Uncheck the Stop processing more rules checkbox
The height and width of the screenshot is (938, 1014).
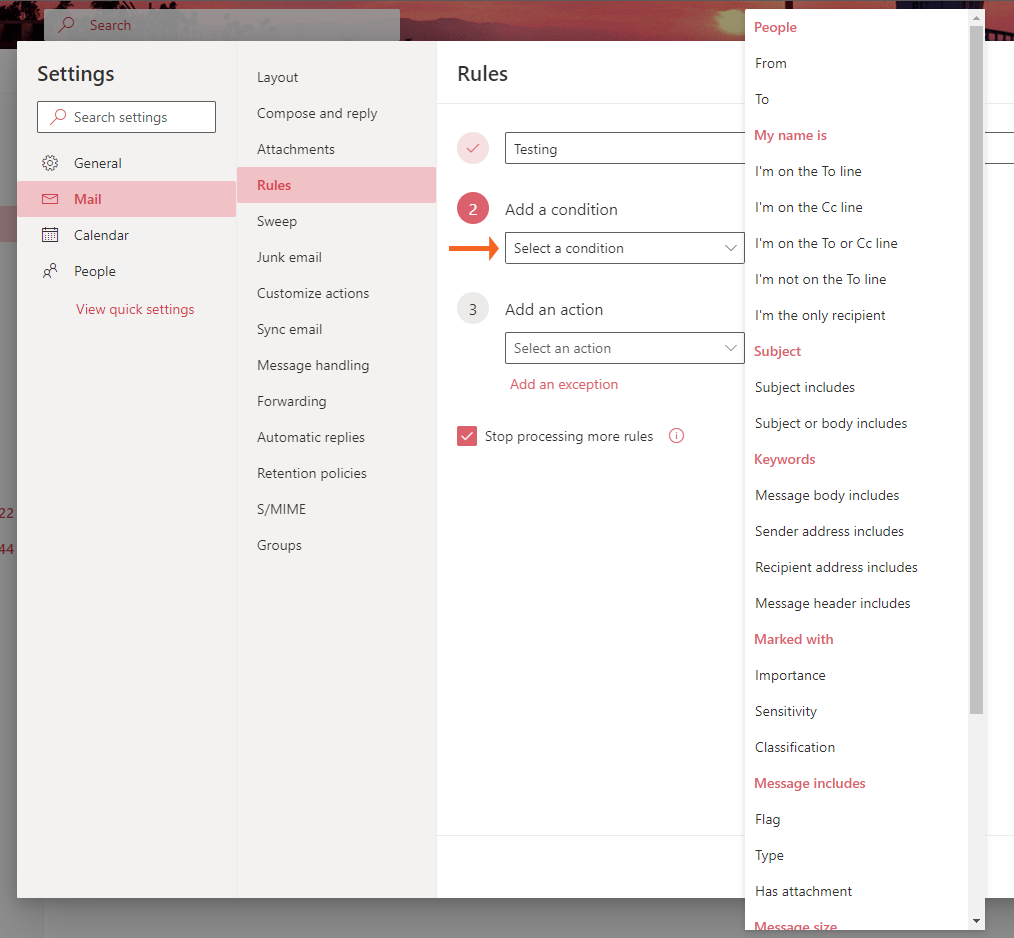(467, 436)
